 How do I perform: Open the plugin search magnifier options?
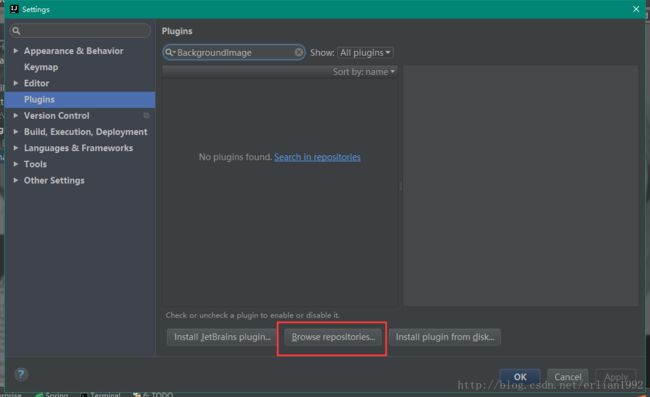170,52
